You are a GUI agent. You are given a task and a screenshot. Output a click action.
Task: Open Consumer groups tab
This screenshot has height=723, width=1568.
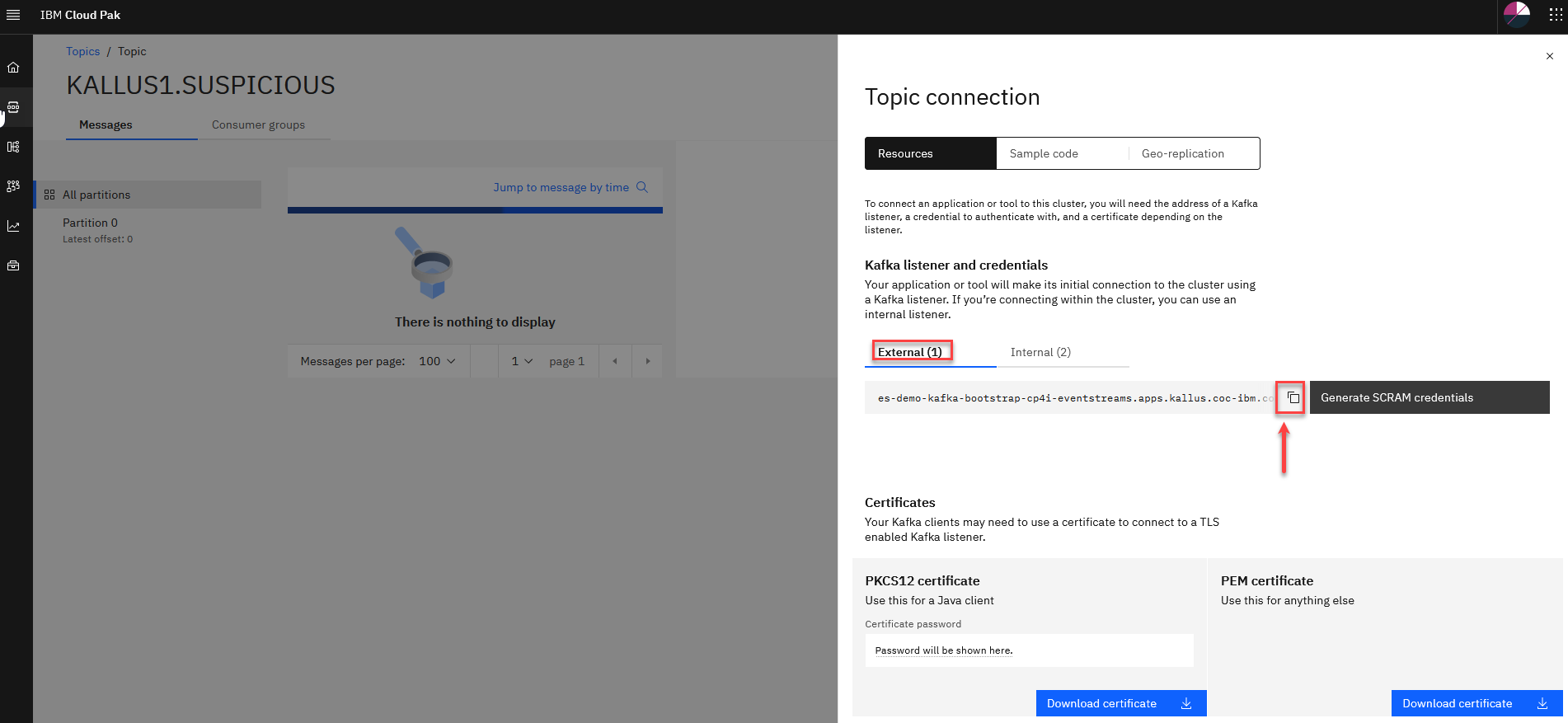click(x=258, y=124)
